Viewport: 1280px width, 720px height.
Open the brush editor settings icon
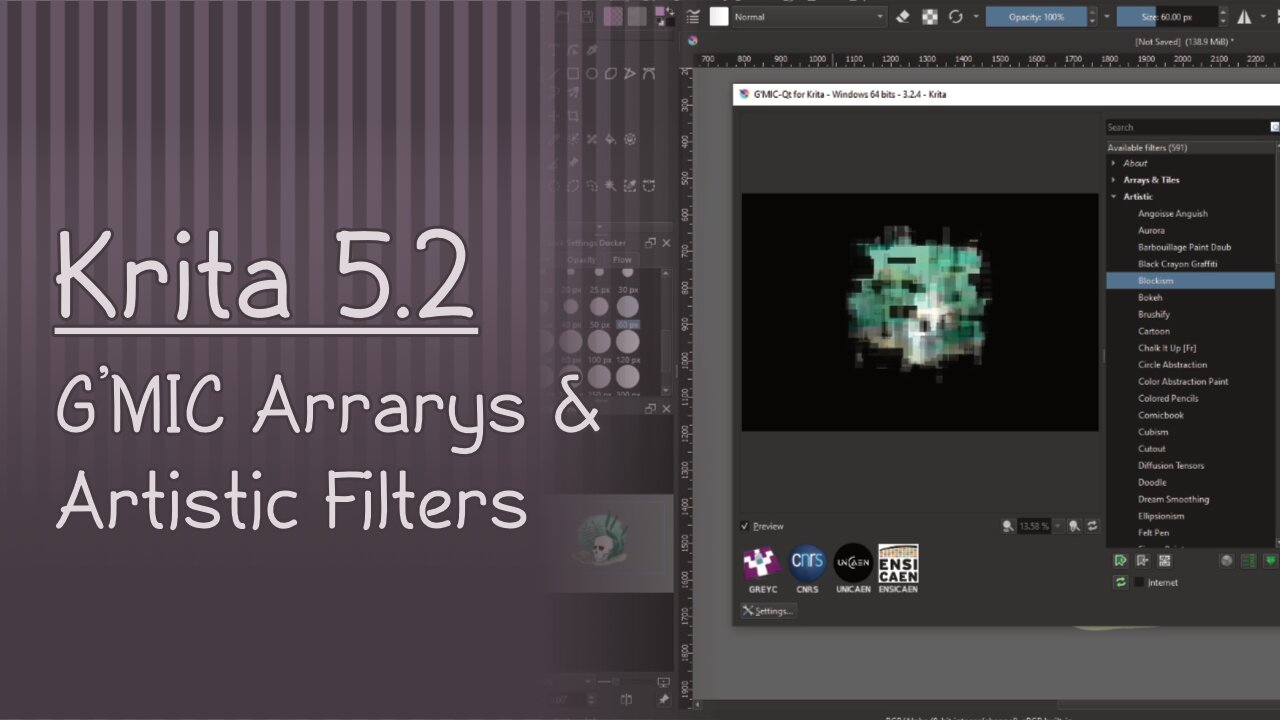tap(694, 16)
